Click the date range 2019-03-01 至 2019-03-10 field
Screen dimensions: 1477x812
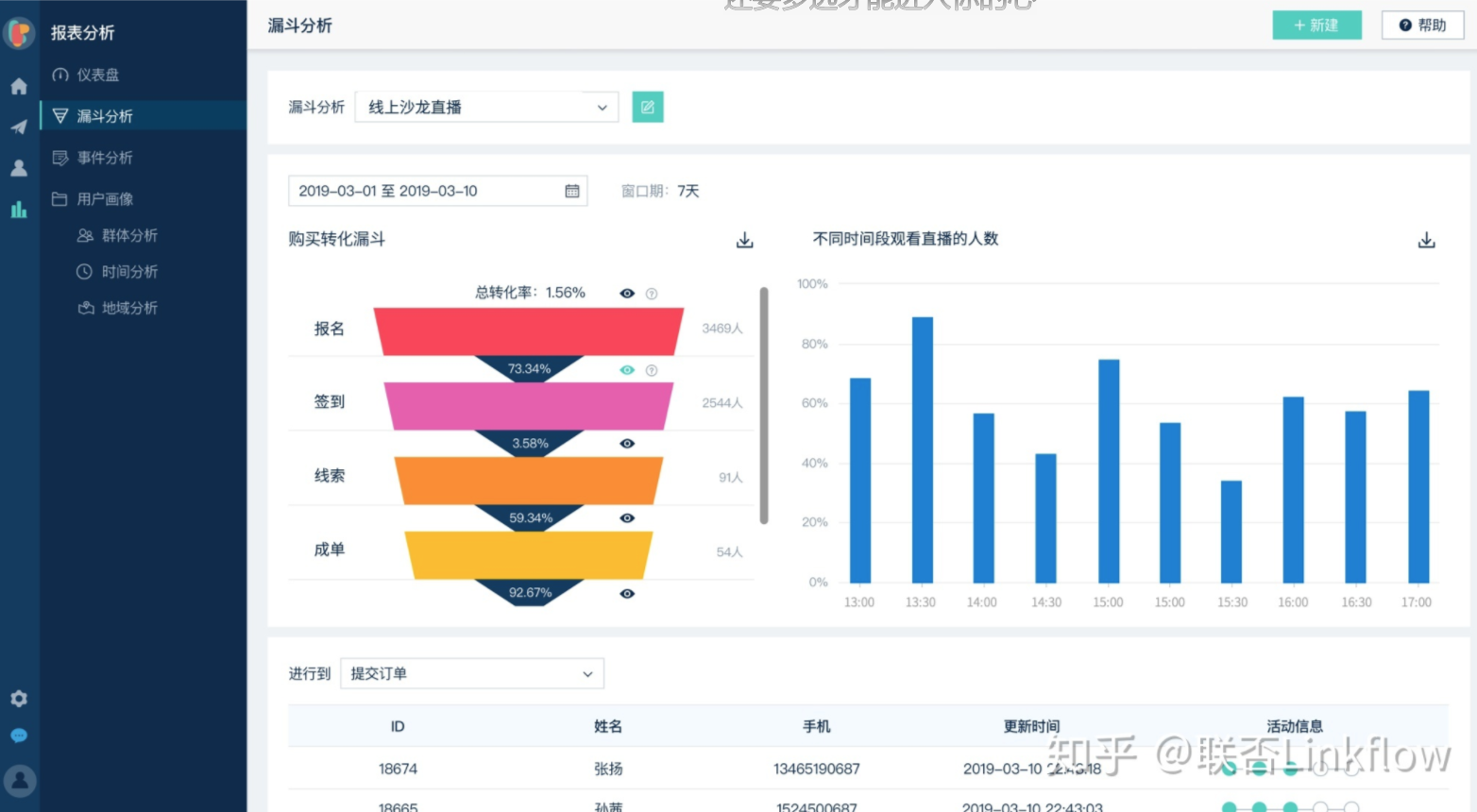[437, 191]
